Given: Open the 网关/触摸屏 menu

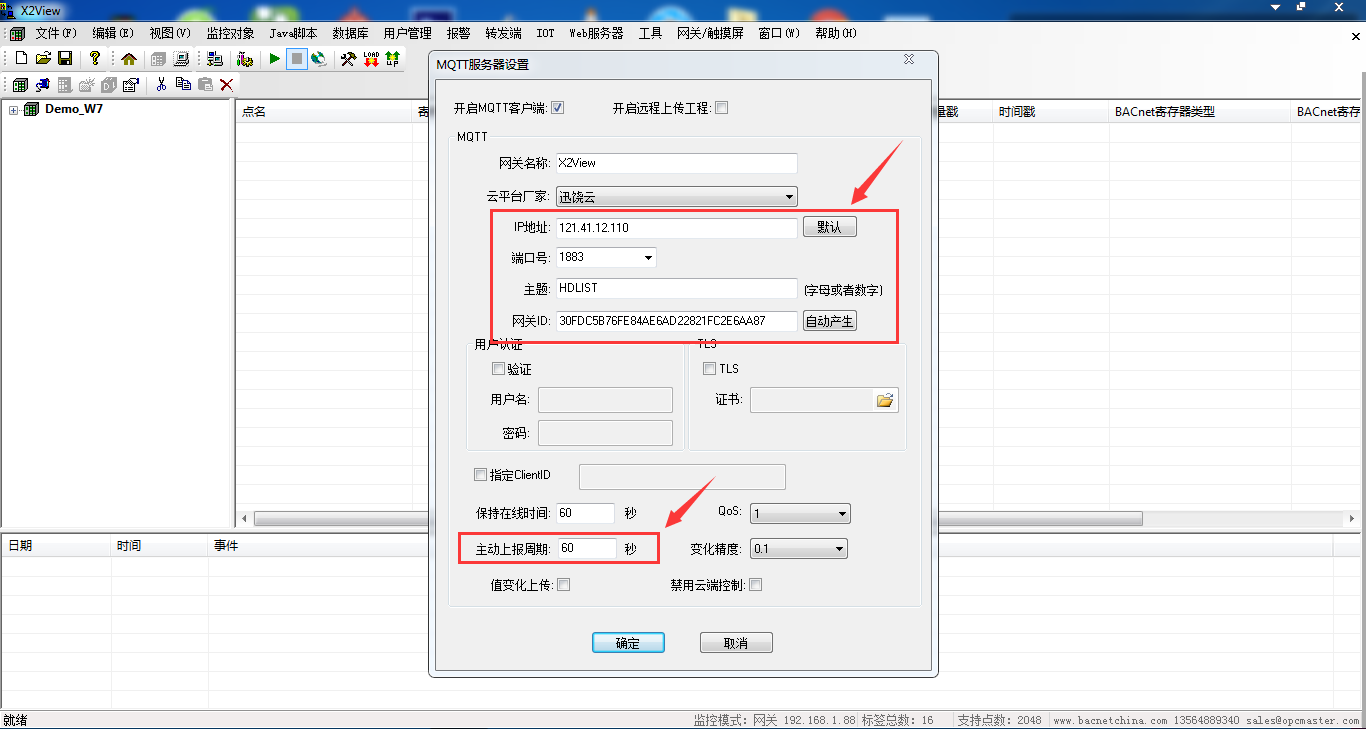Looking at the screenshot, I should click(710, 33).
